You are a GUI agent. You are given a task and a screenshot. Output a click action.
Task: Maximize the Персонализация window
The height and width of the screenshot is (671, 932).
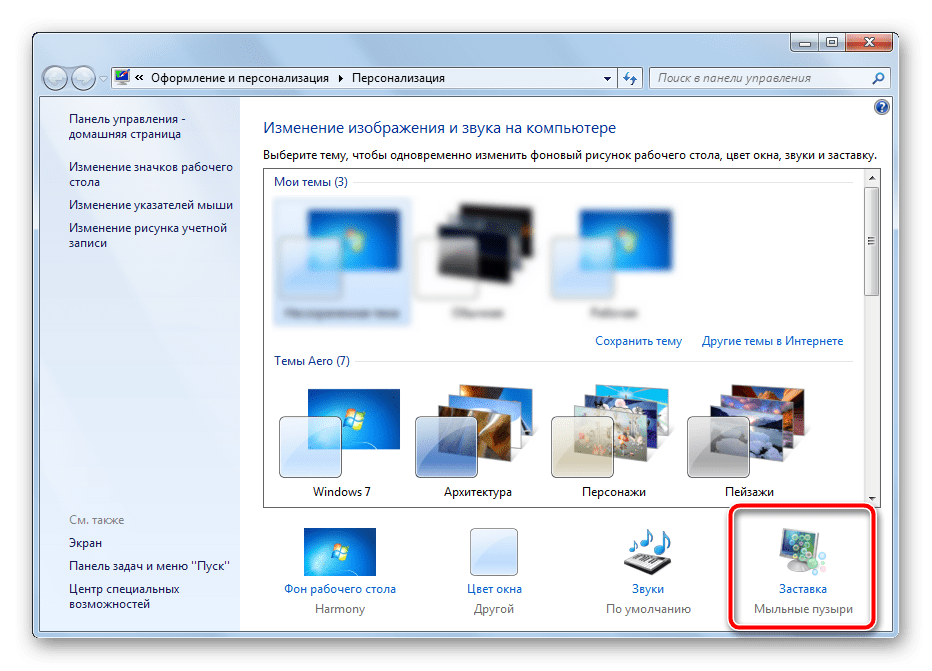click(x=832, y=42)
